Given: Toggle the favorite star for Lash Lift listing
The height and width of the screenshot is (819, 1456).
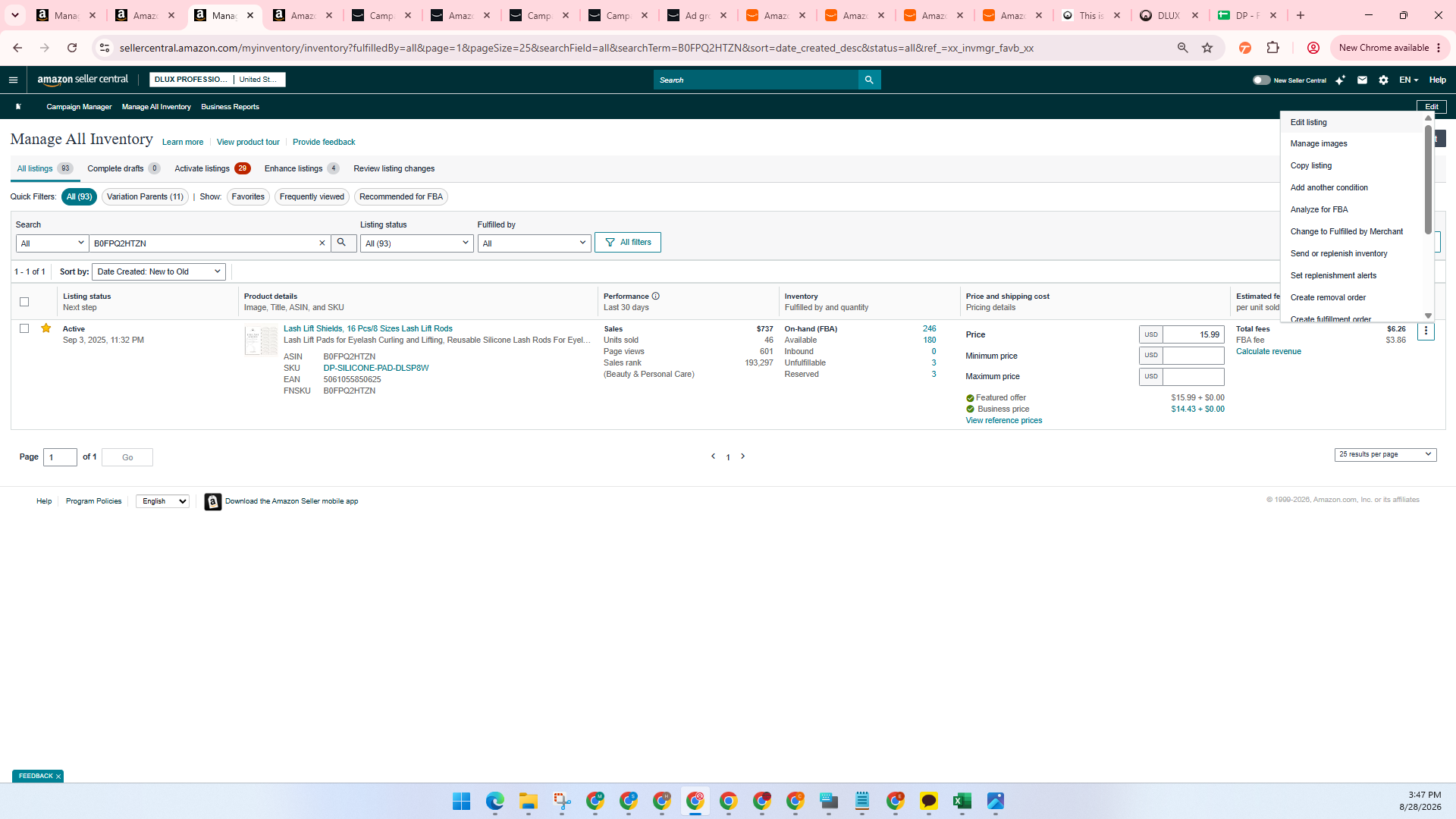Looking at the screenshot, I should tap(46, 328).
